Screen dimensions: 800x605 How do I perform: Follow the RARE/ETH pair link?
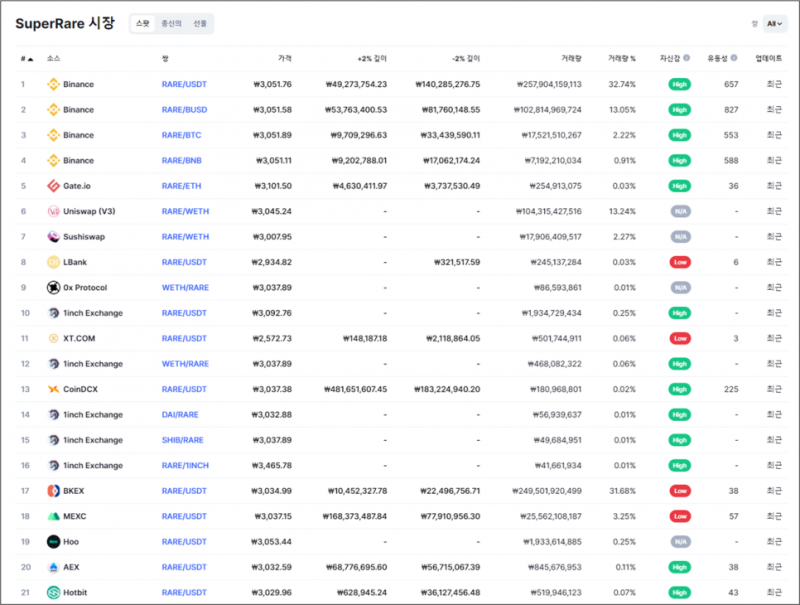click(x=182, y=186)
